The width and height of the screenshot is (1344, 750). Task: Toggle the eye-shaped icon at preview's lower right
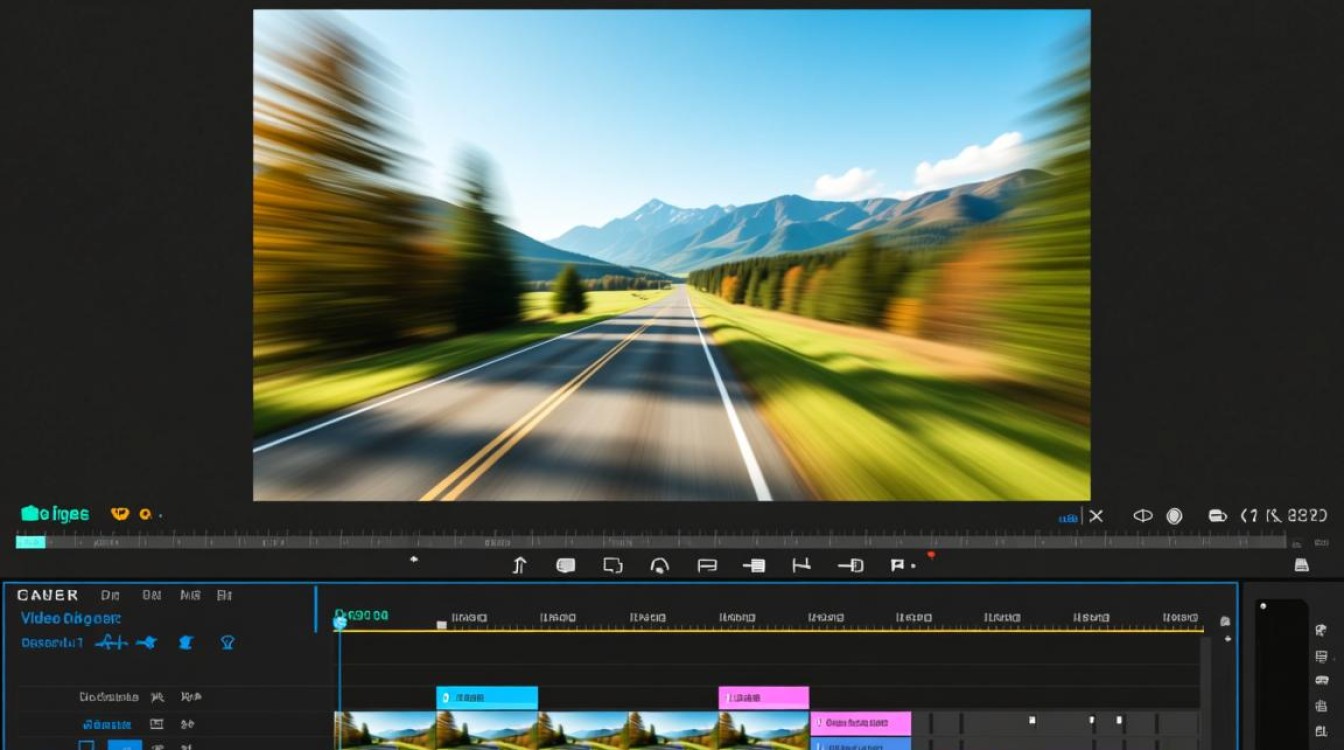[x=1143, y=516]
